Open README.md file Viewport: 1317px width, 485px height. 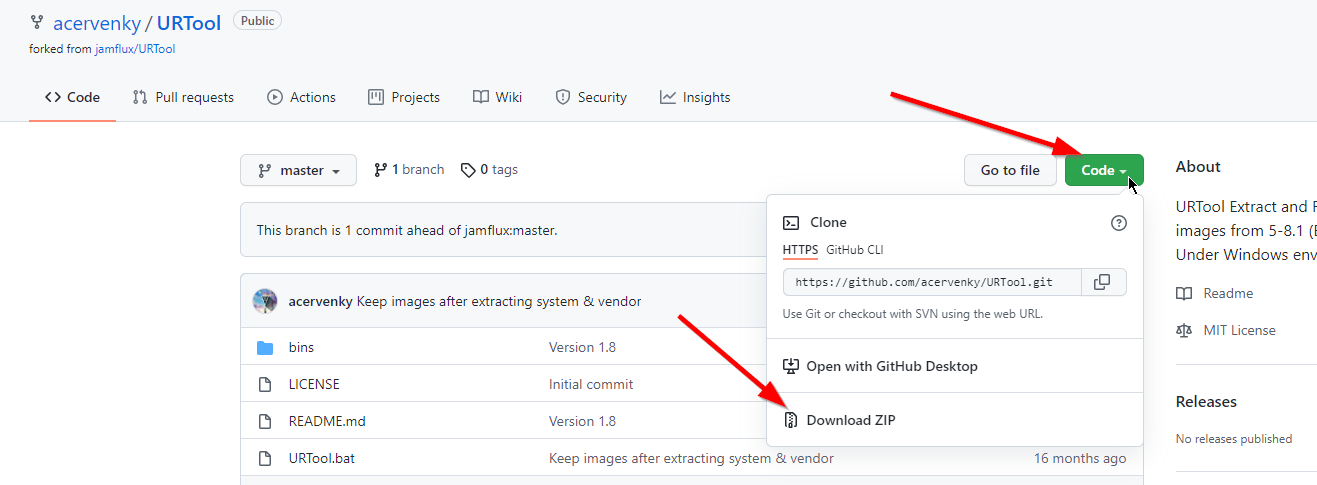(x=327, y=421)
